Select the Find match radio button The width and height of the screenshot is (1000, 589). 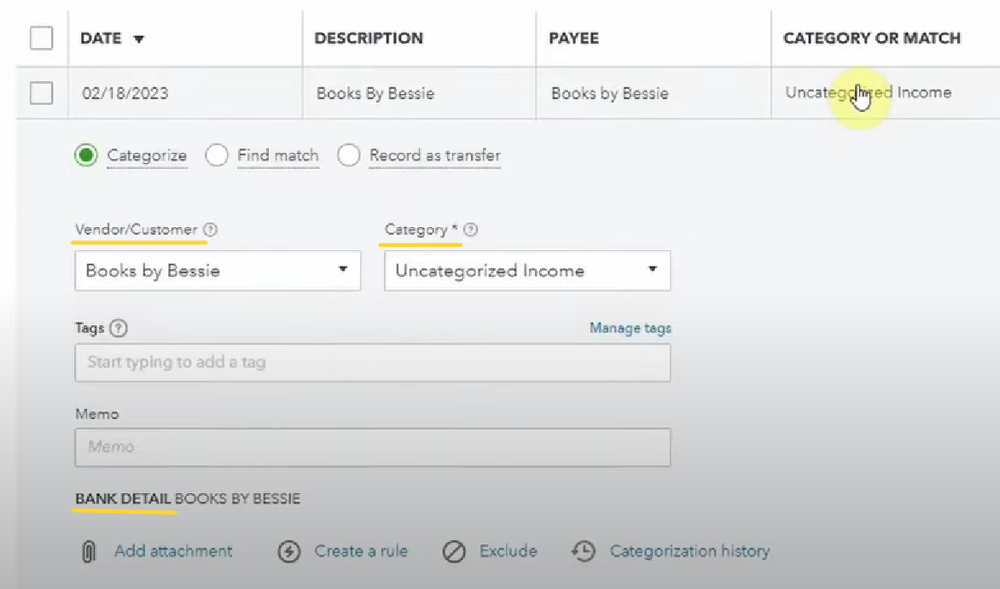click(x=217, y=156)
